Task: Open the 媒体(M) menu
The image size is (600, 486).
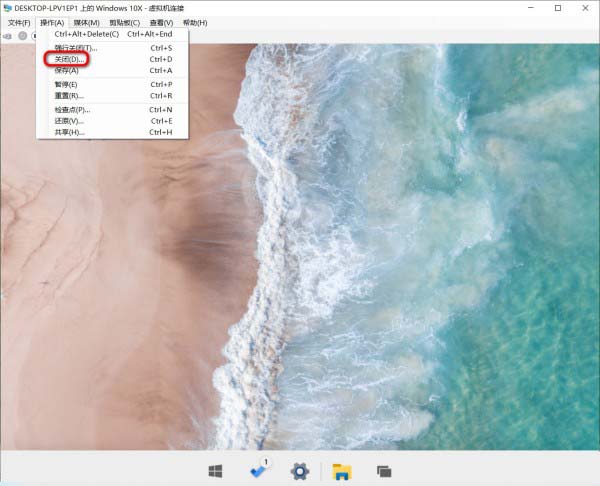Action: pos(86,23)
